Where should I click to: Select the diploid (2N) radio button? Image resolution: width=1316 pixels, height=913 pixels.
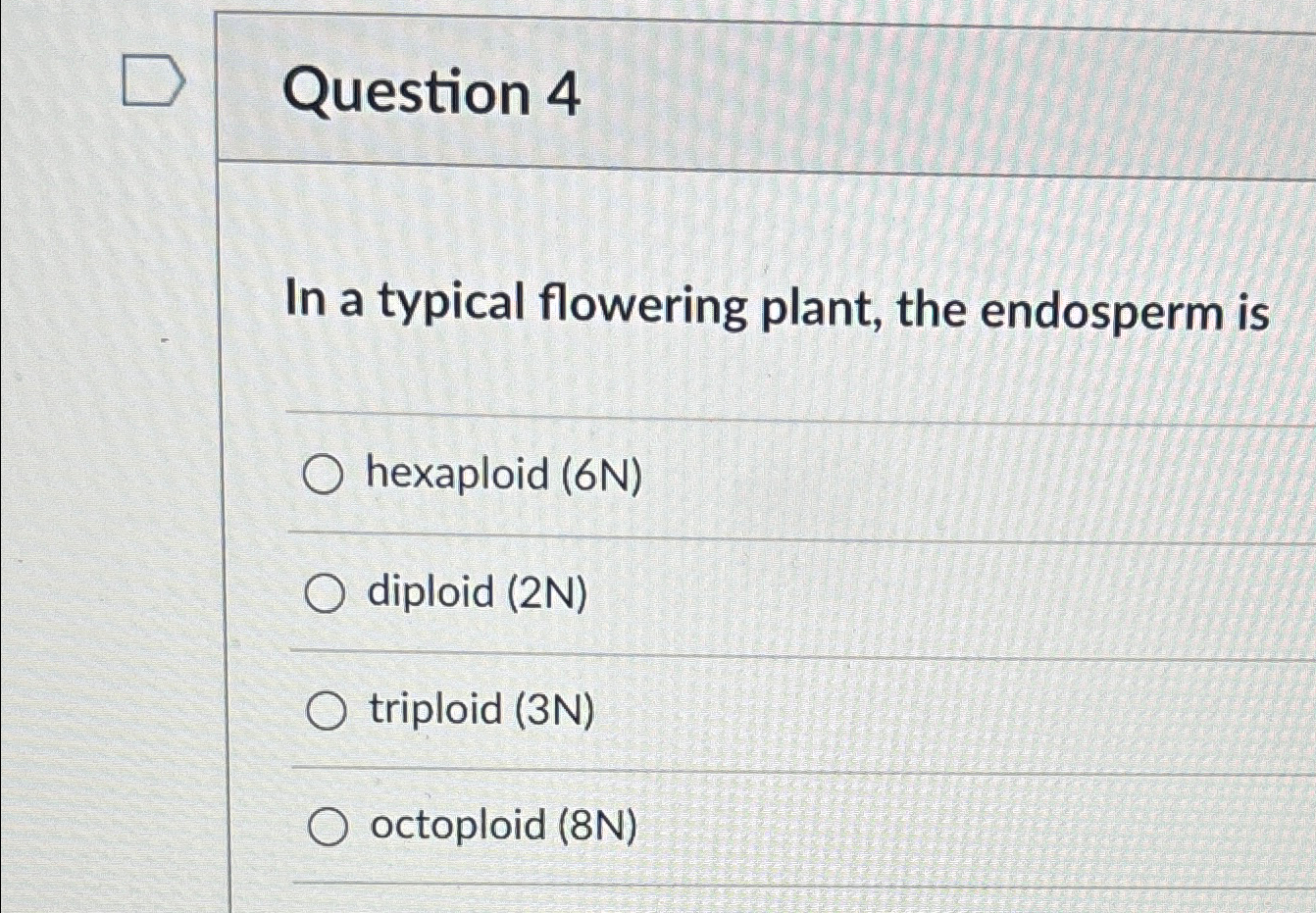click(x=326, y=592)
